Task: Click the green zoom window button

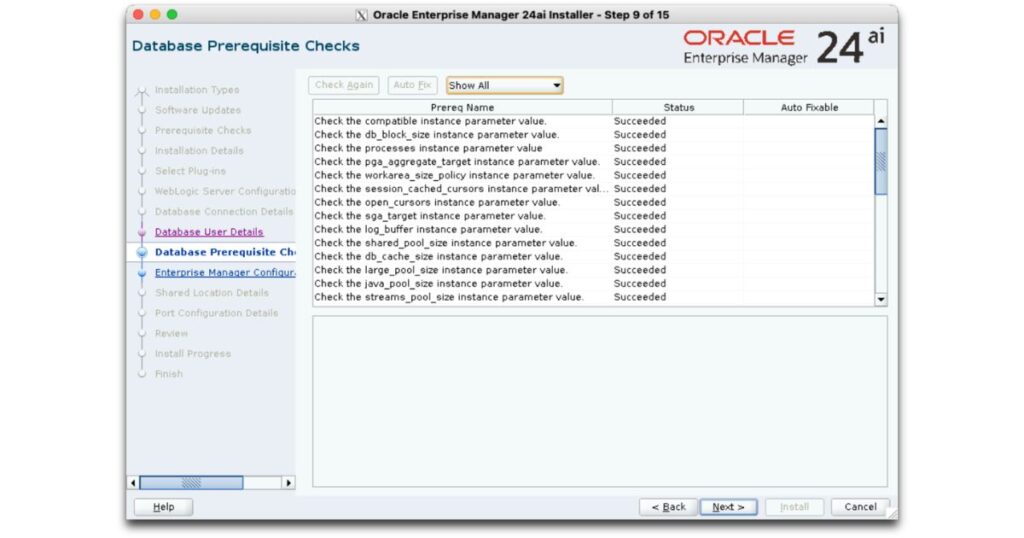Action: tap(172, 14)
